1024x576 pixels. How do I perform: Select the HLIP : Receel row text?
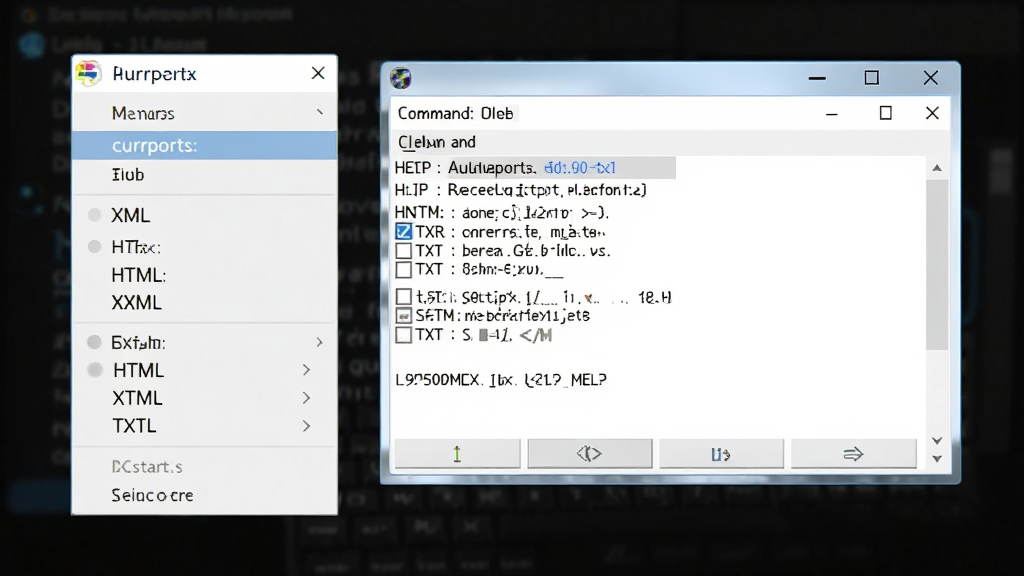click(x=520, y=190)
